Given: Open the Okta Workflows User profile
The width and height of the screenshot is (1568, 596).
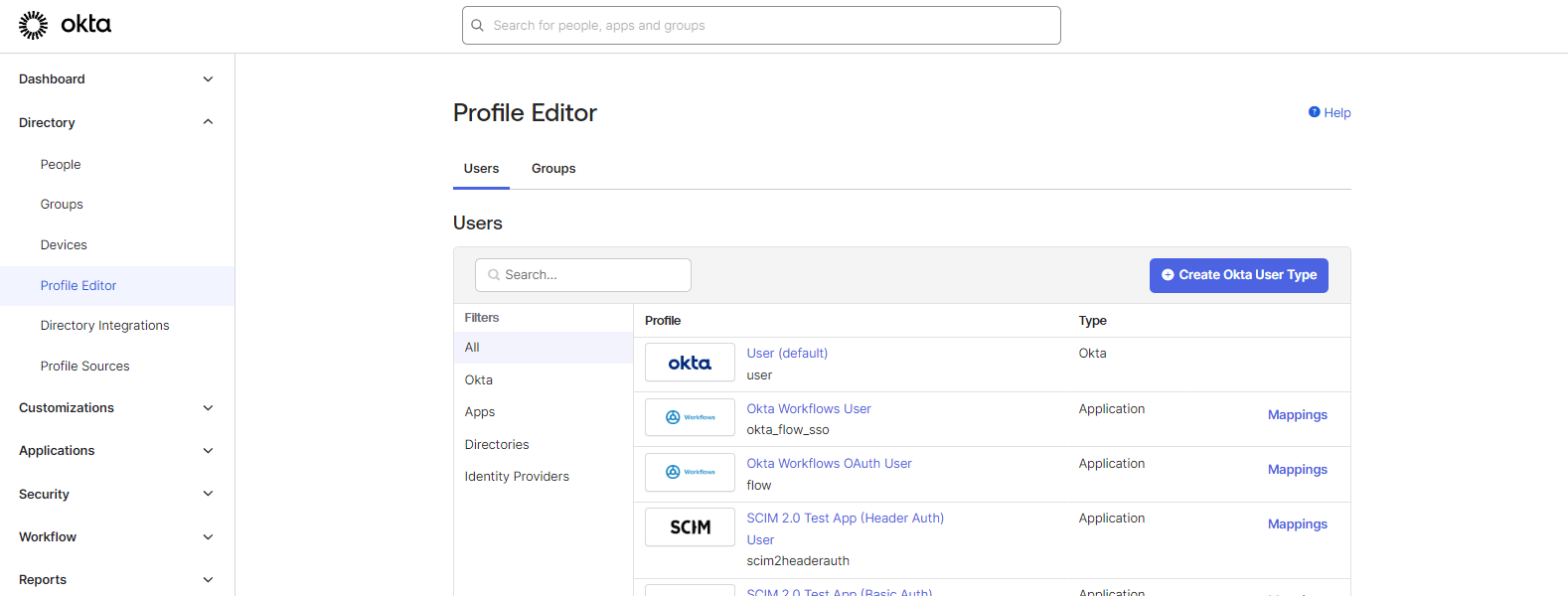Looking at the screenshot, I should click(x=809, y=409).
